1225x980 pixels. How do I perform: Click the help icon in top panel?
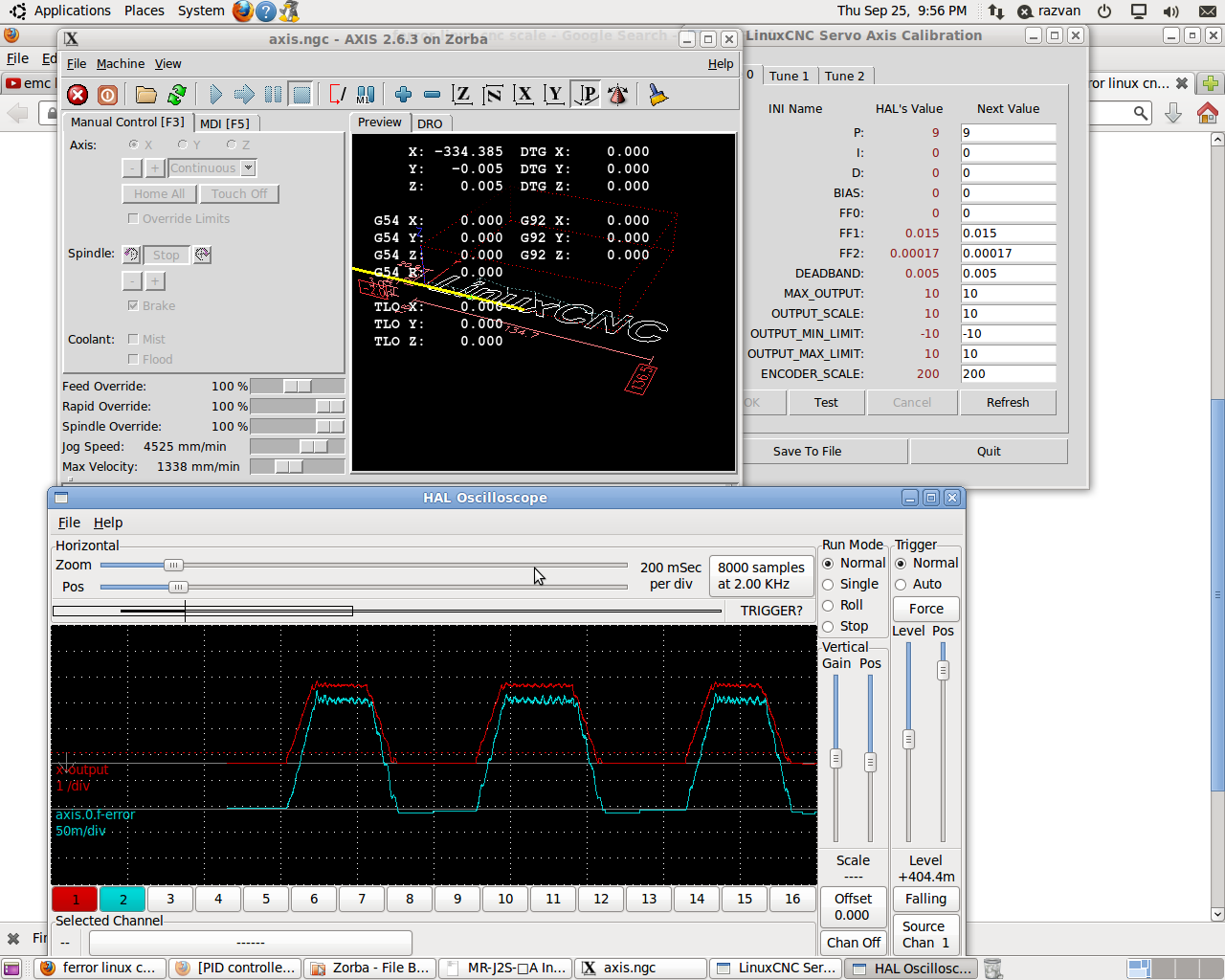point(266,11)
